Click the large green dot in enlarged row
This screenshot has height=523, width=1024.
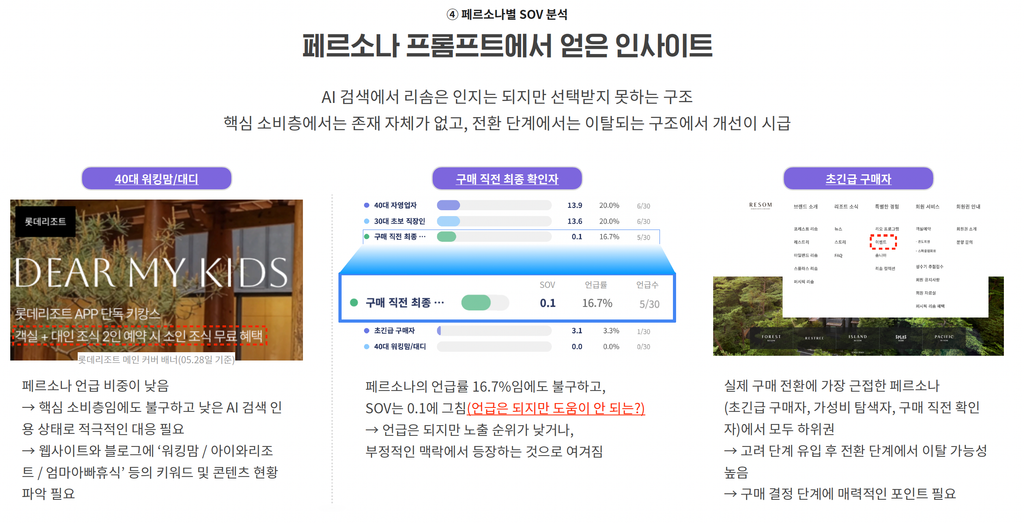(354, 303)
